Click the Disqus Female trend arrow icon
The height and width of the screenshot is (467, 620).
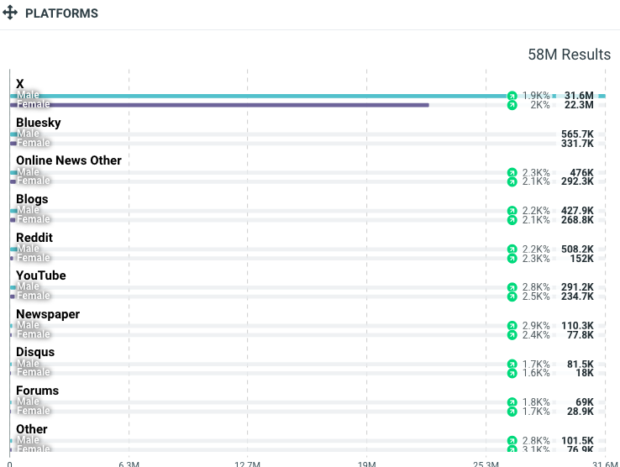pos(512,373)
